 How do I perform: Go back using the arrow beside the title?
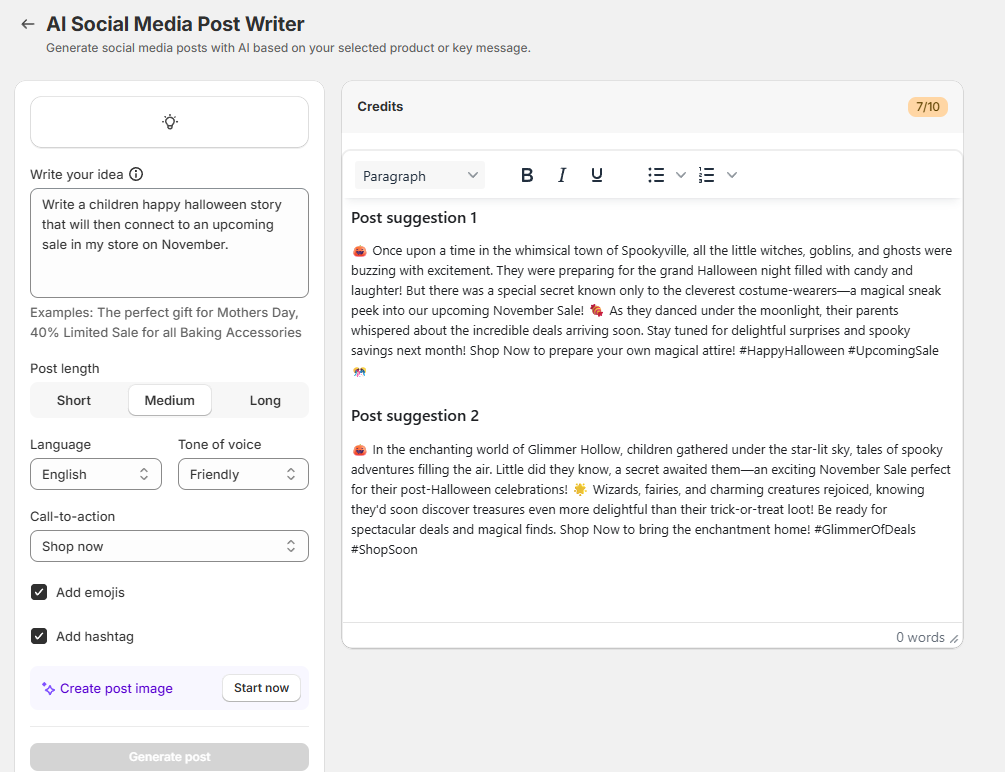[28, 24]
